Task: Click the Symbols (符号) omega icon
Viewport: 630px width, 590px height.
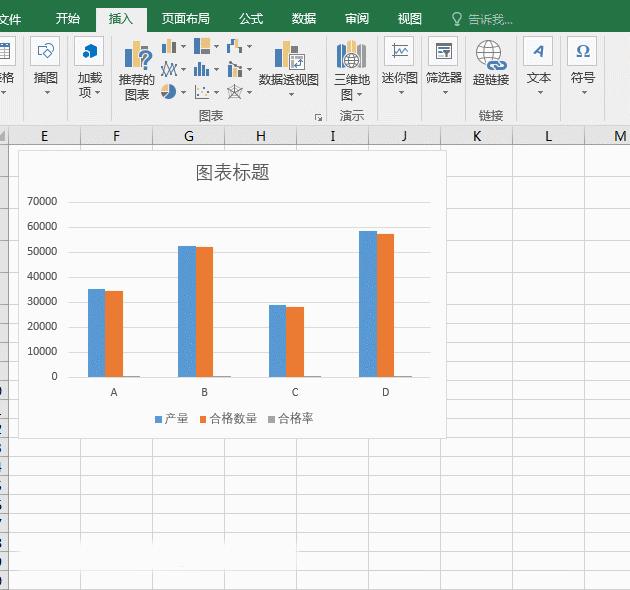Action: pos(582,51)
